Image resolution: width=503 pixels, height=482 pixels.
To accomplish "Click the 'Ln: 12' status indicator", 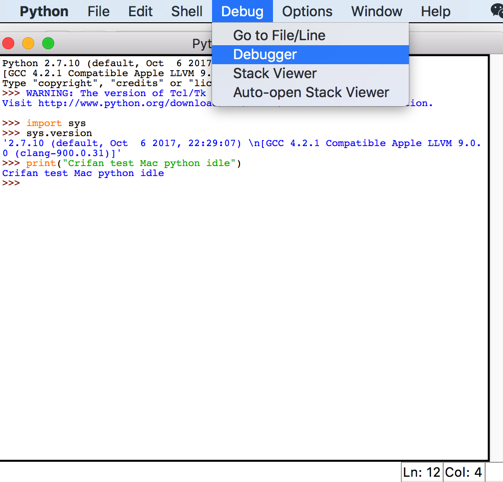I will 422,472.
